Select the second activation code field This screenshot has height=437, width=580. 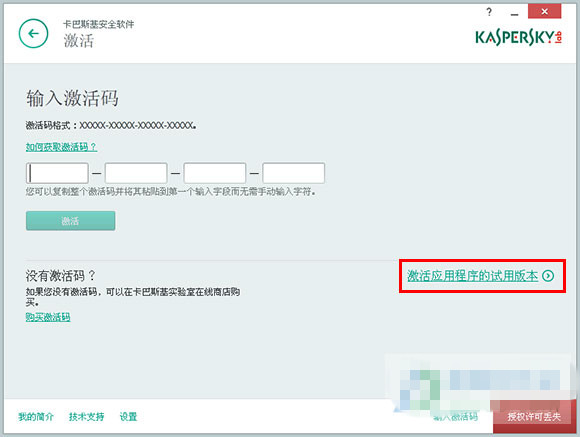[136, 173]
